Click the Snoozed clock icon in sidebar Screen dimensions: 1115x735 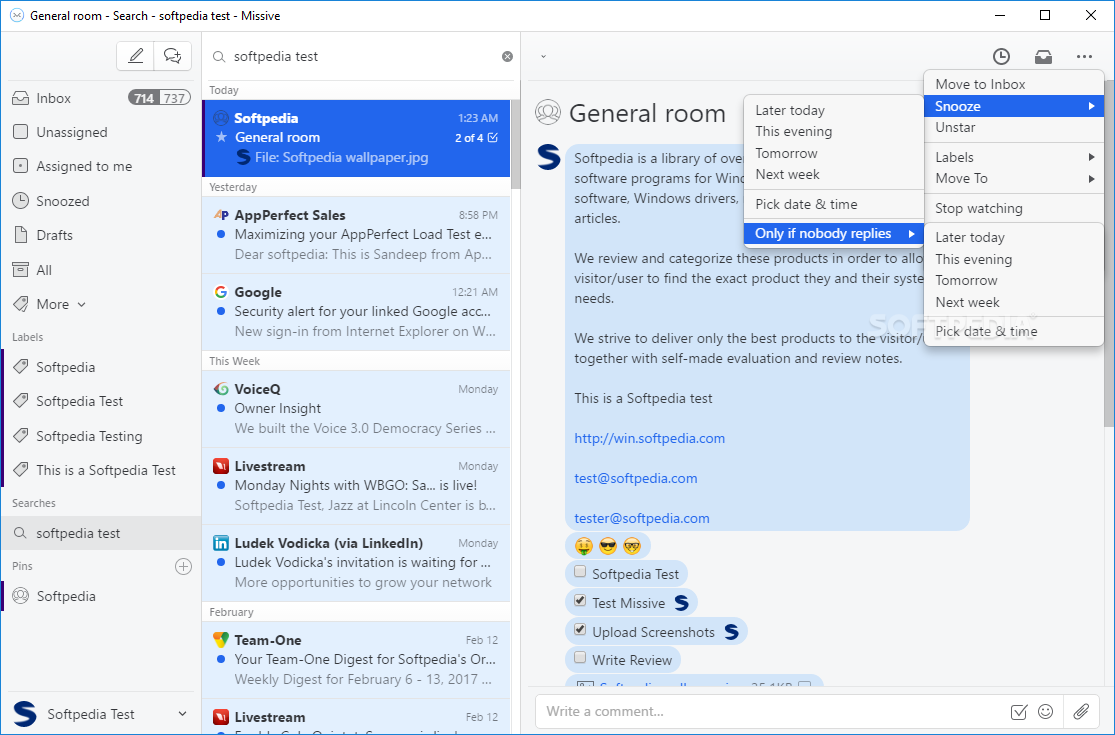point(21,200)
